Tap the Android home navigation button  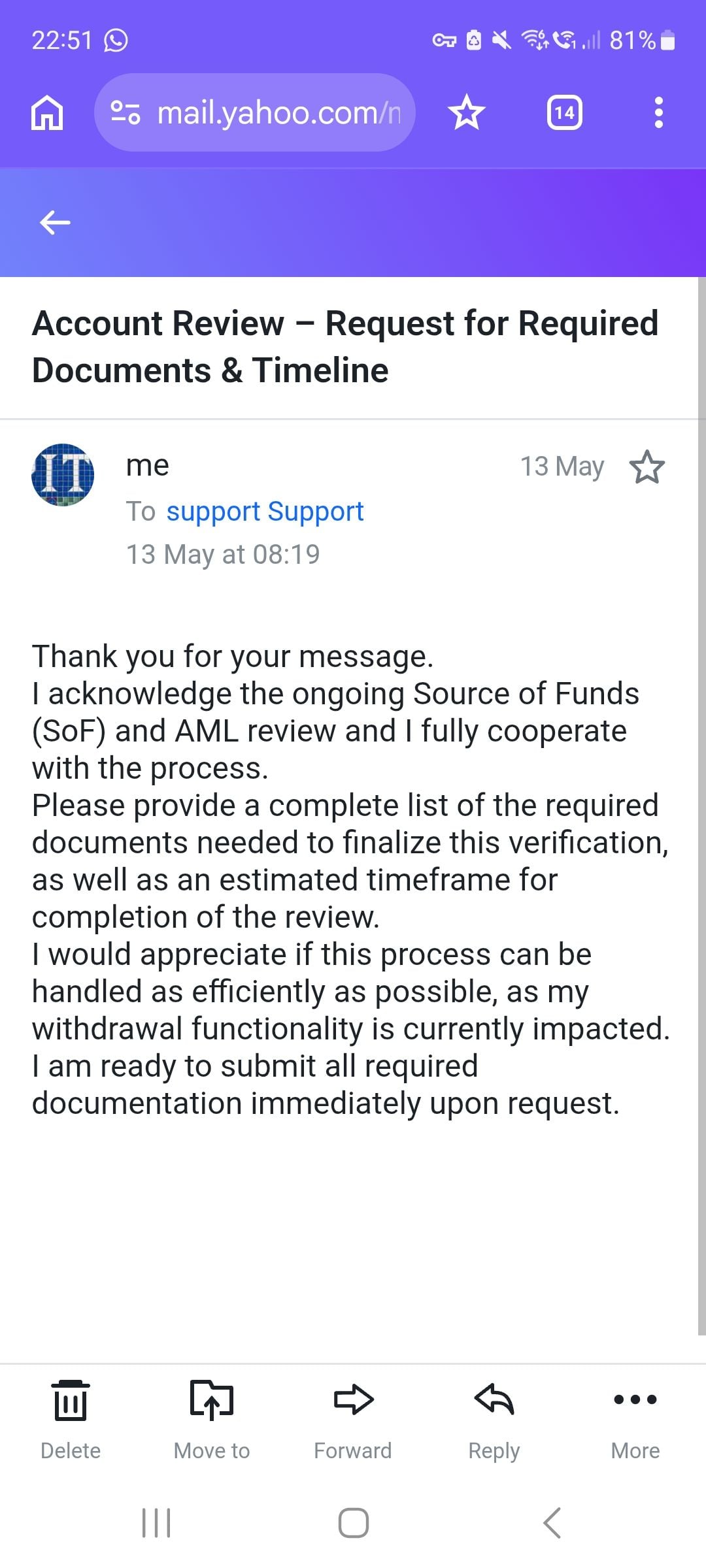tap(353, 1523)
